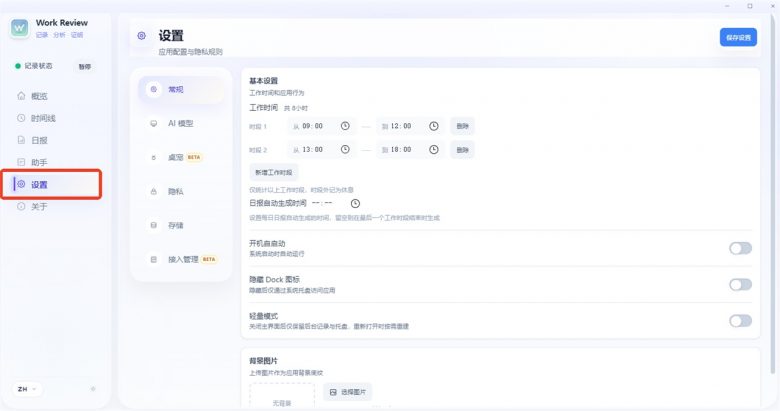Click the 背景图片 section heading
This screenshot has height=411, width=780.
click(264, 361)
